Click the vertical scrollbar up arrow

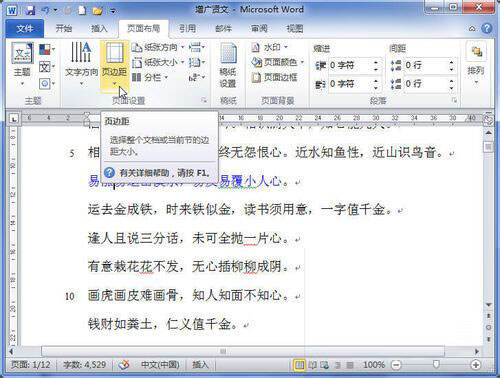click(x=488, y=133)
